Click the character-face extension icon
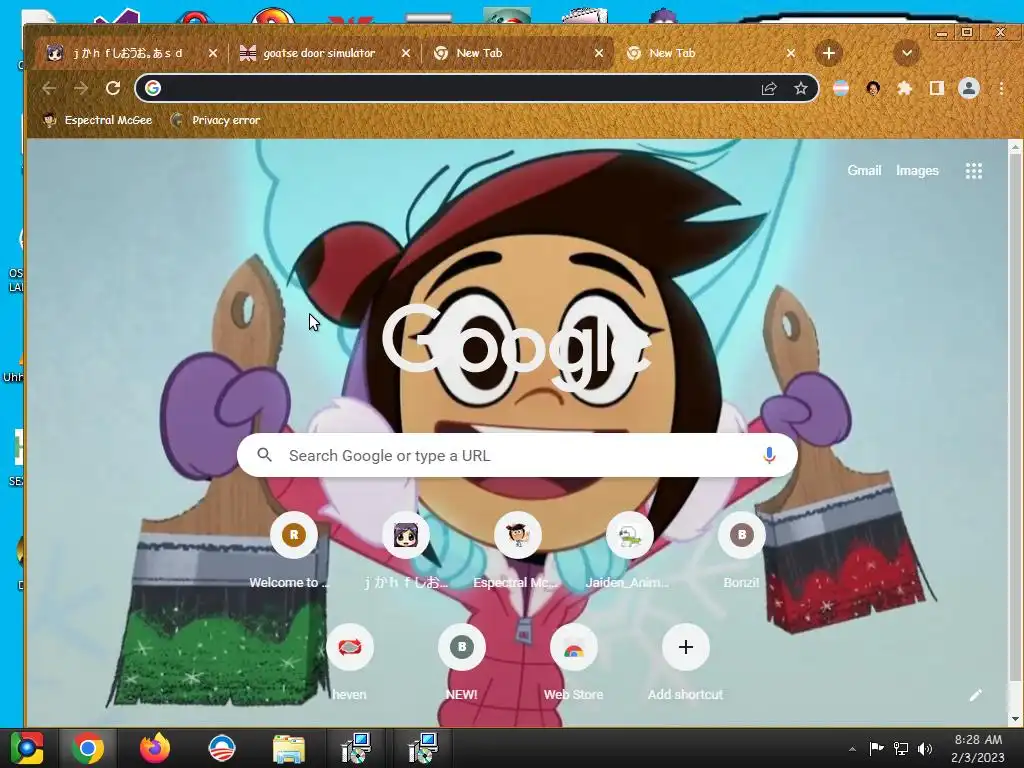The width and height of the screenshot is (1024, 768). pyautogui.click(x=873, y=88)
